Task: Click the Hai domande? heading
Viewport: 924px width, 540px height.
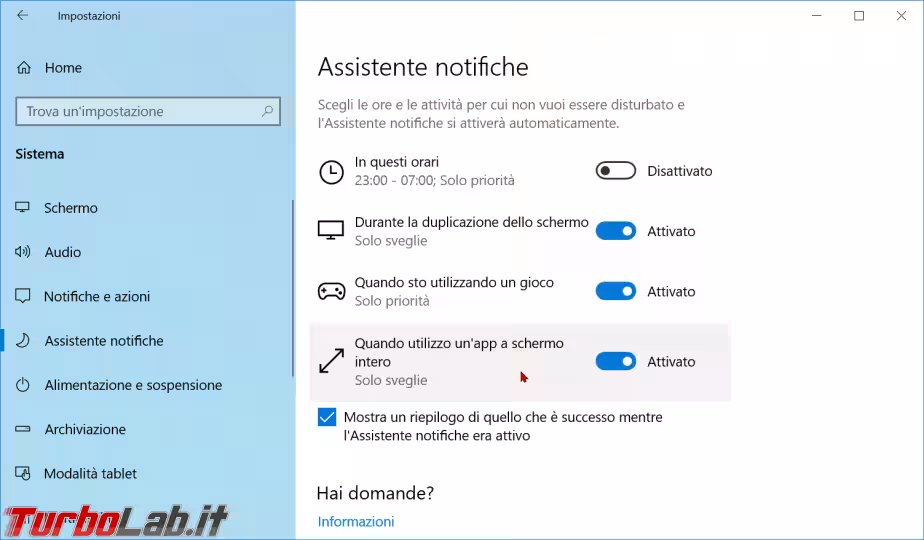Action: click(375, 493)
